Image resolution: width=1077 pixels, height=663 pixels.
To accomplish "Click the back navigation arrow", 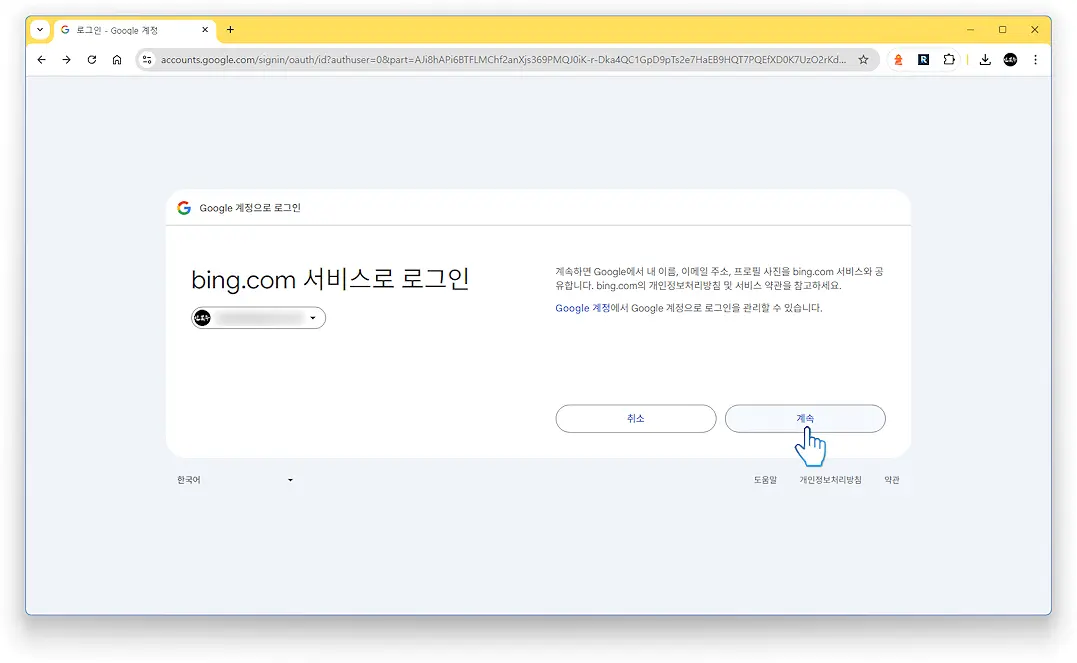I will (x=41, y=59).
